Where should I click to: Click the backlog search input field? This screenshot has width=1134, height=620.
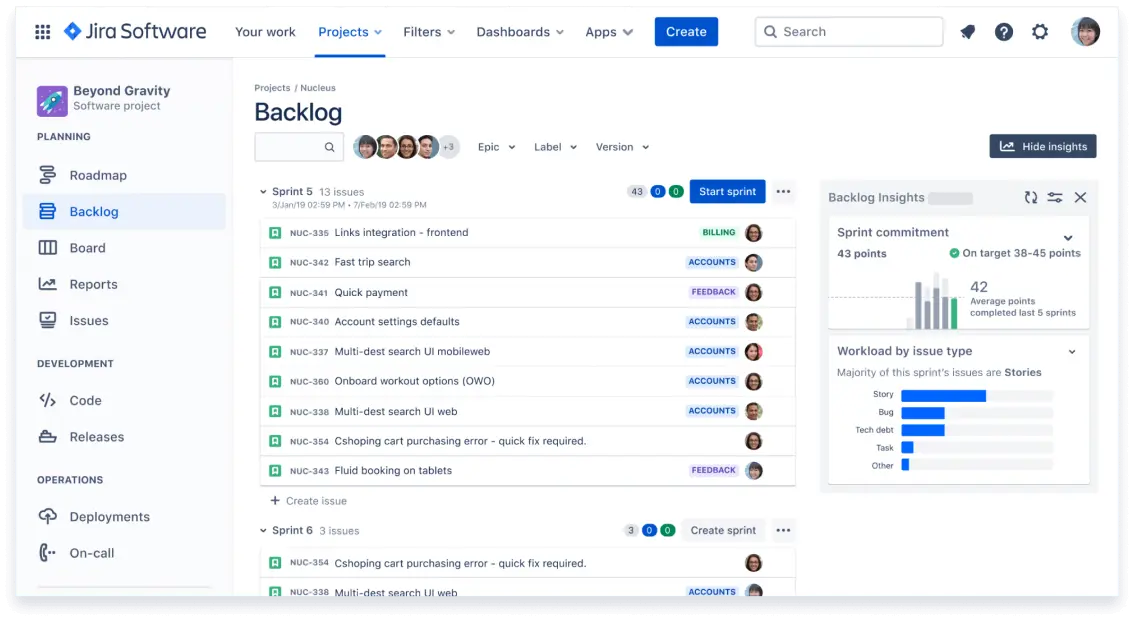coord(290,147)
